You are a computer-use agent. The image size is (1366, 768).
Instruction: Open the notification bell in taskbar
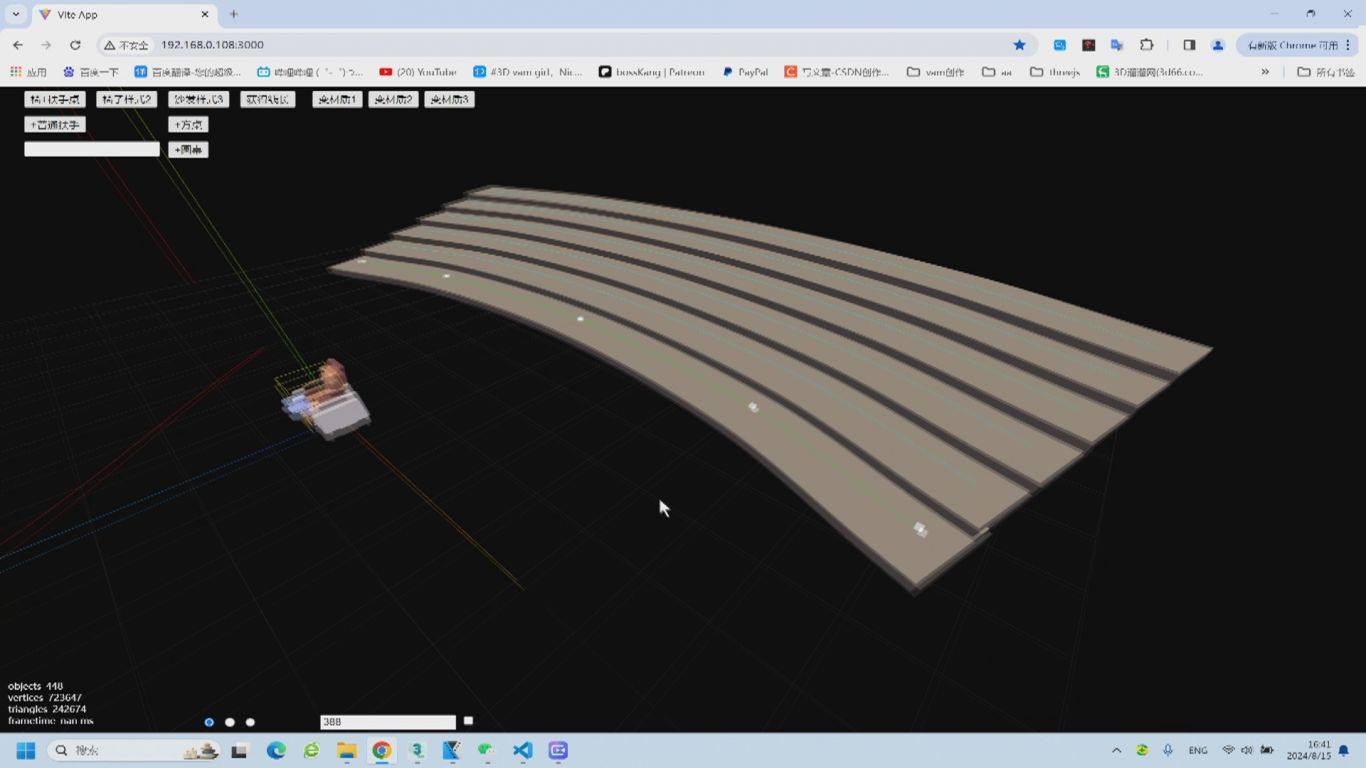1344,750
